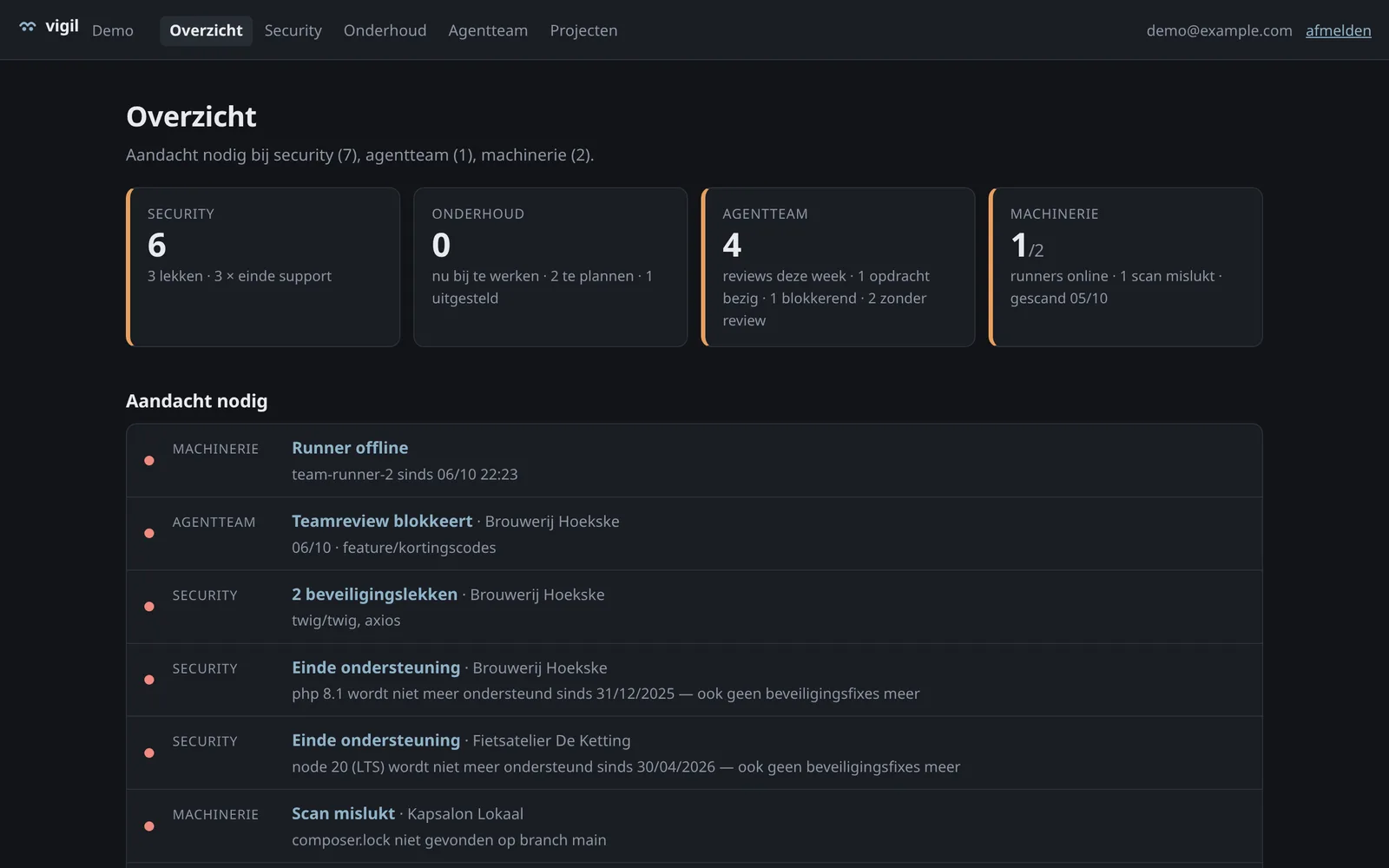Click demo@example.com in the header
Viewport: 1389px width, 868px height.
click(x=1219, y=30)
